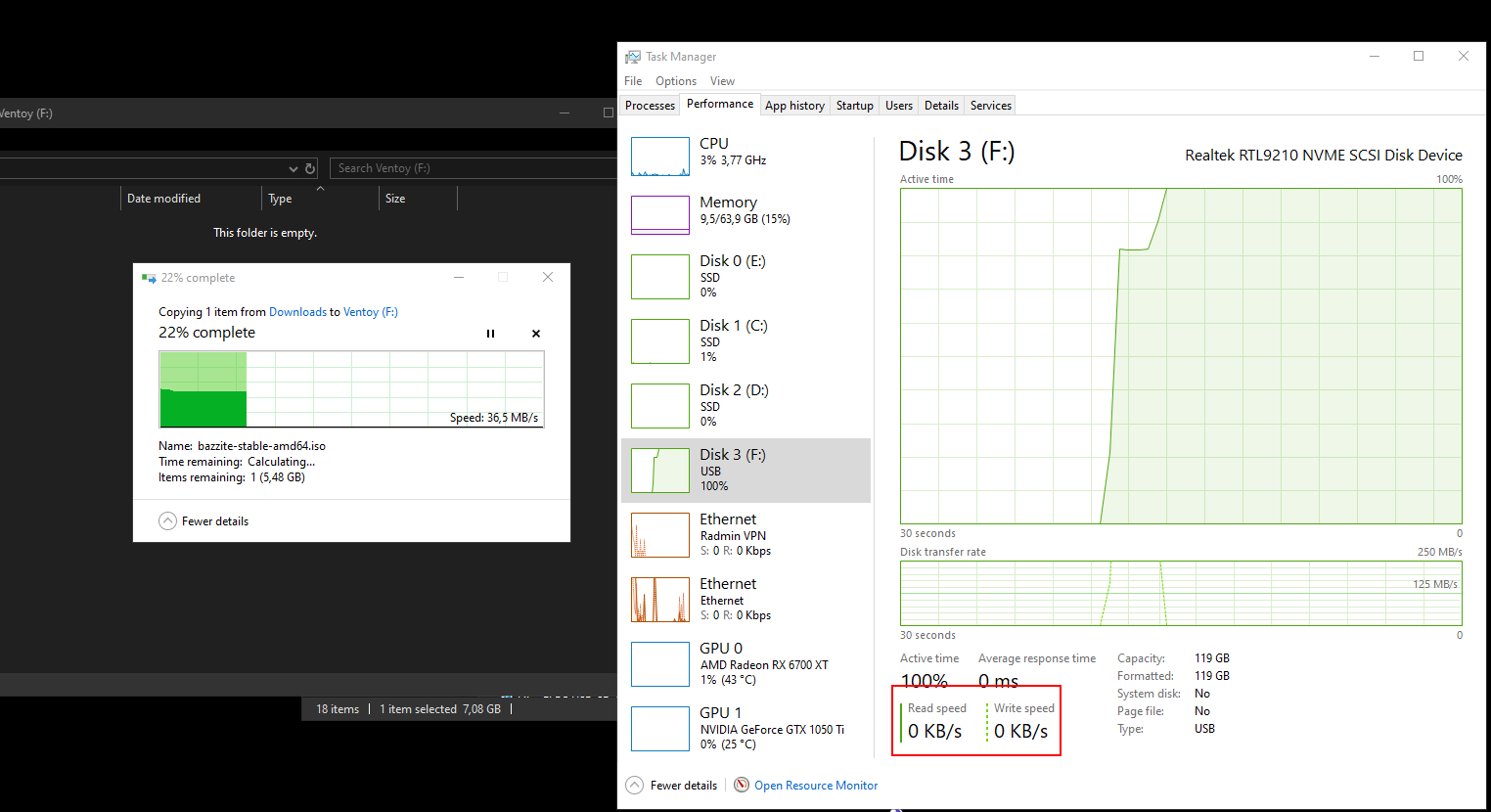
Task: Click the refresh icon in Explorer address bar
Action: pyautogui.click(x=310, y=167)
